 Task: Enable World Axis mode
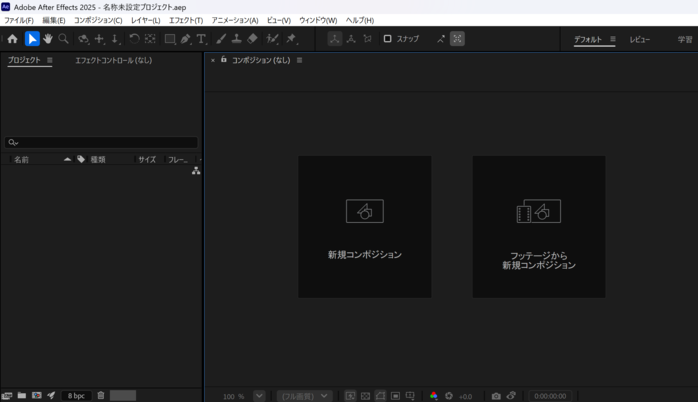pyautogui.click(x=351, y=39)
